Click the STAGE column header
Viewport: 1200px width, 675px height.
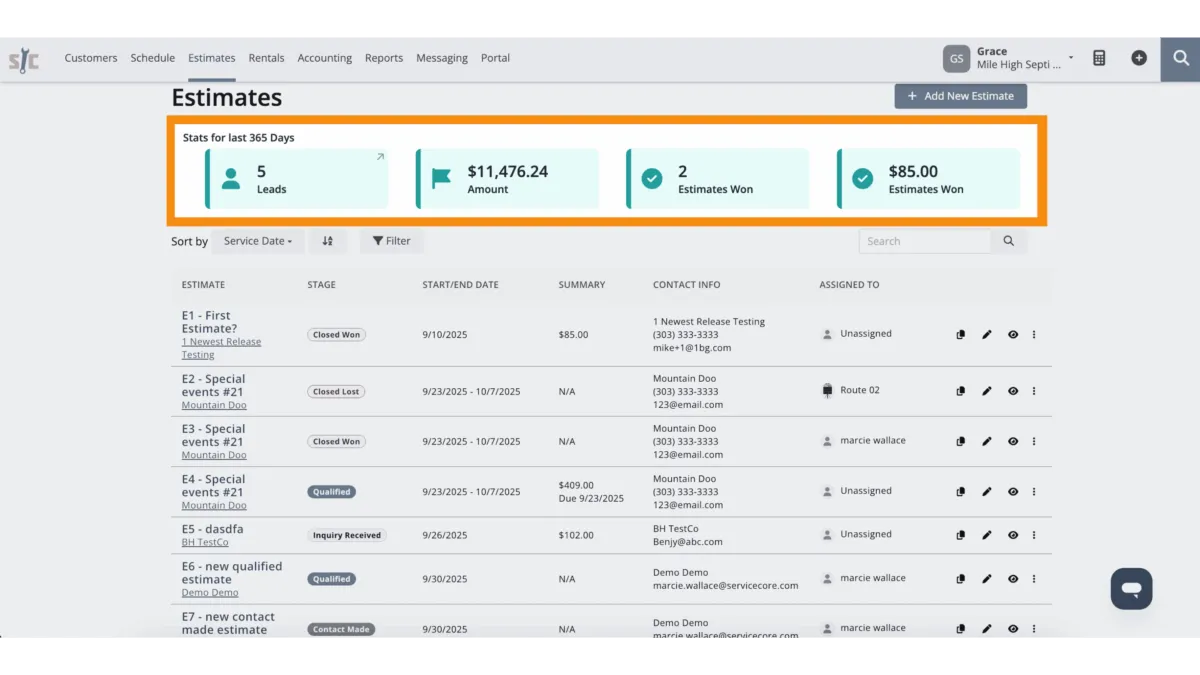click(322, 285)
